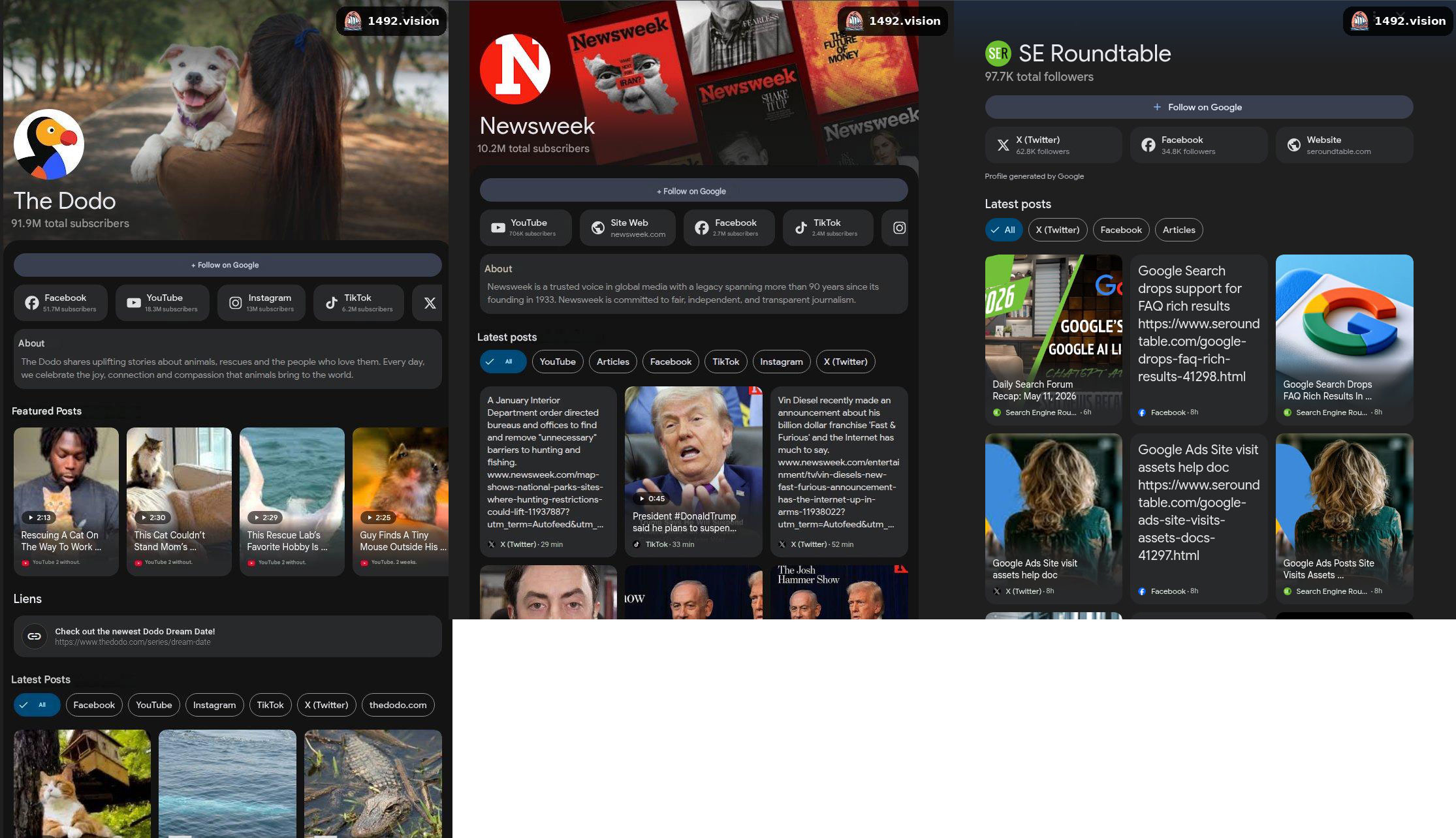1456x838 pixels.
Task: Filter Newsweek posts by YouTube
Action: (x=558, y=362)
